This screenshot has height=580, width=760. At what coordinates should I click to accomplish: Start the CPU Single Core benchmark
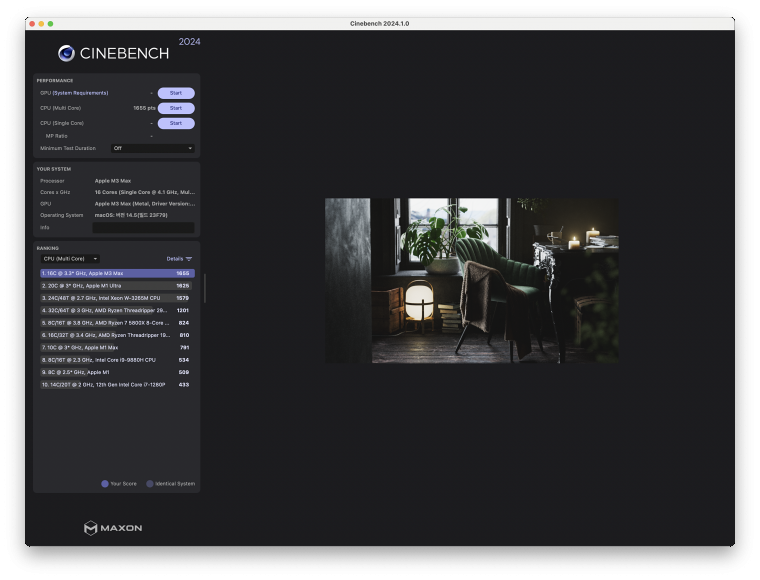(x=176, y=123)
